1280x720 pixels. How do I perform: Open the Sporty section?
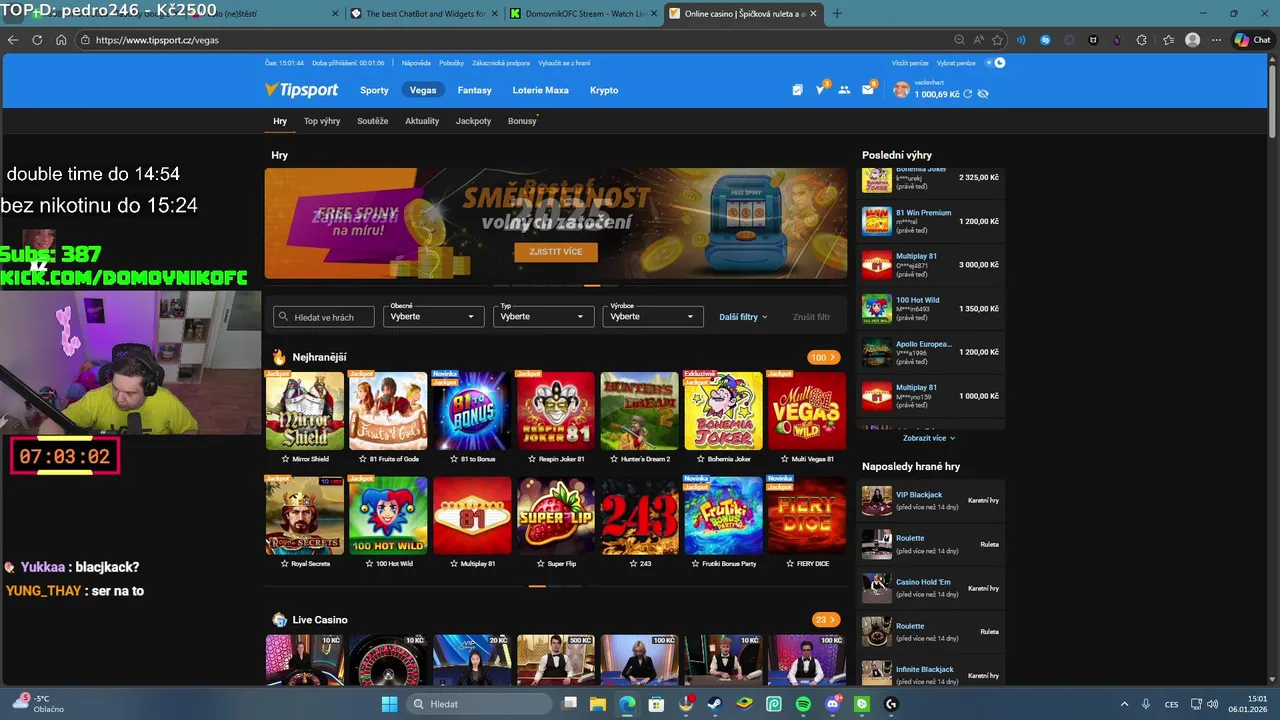pyautogui.click(x=374, y=90)
